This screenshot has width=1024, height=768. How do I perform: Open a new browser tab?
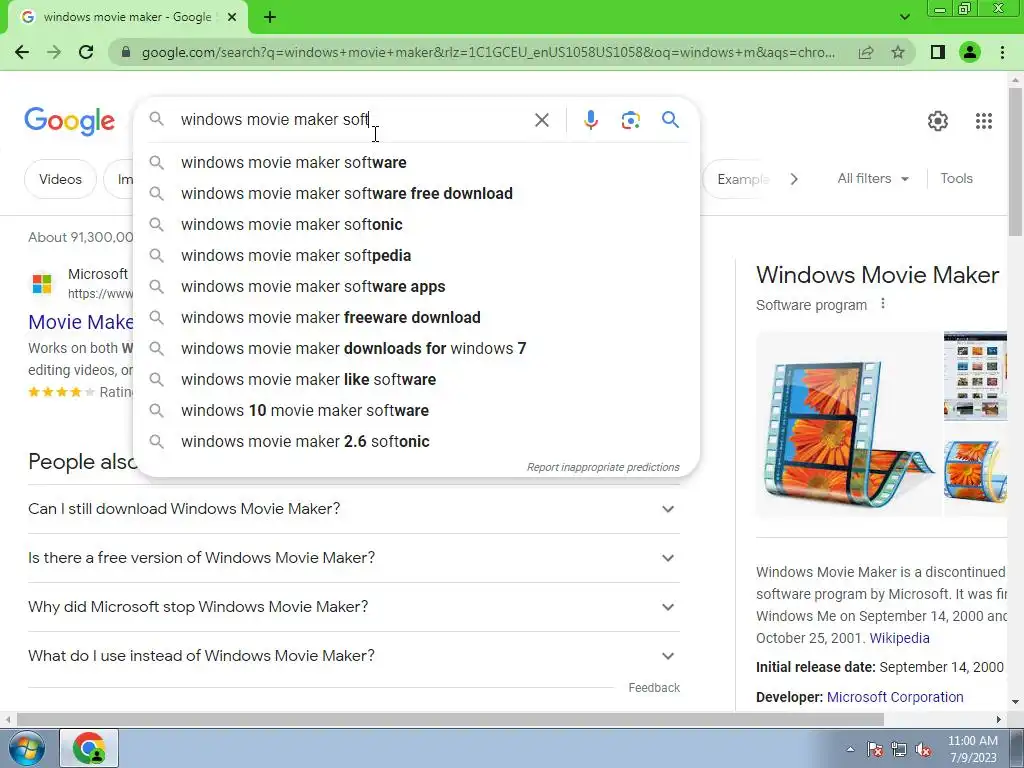pyautogui.click(x=270, y=17)
